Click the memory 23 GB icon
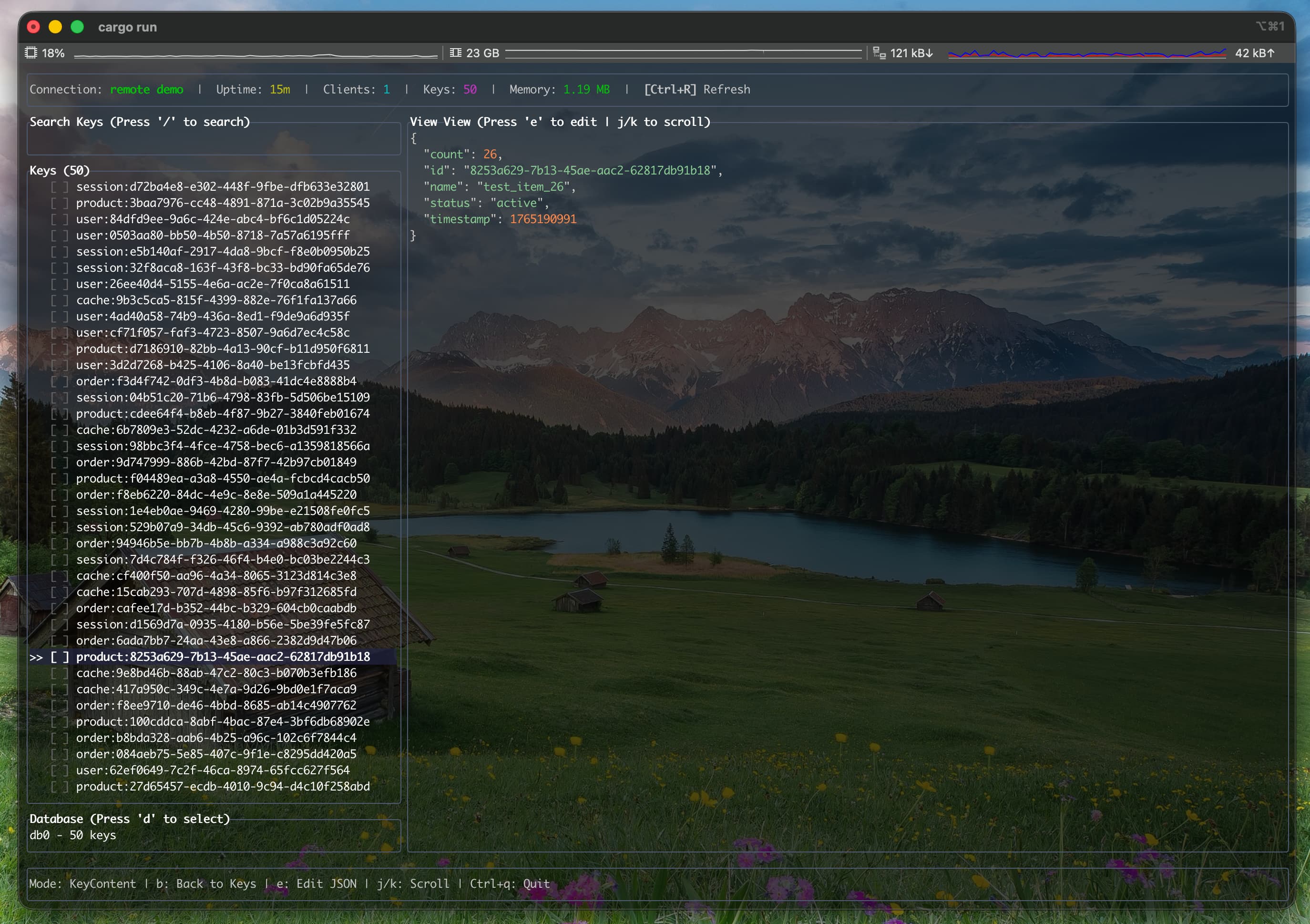The height and width of the screenshot is (924, 1310). [455, 53]
